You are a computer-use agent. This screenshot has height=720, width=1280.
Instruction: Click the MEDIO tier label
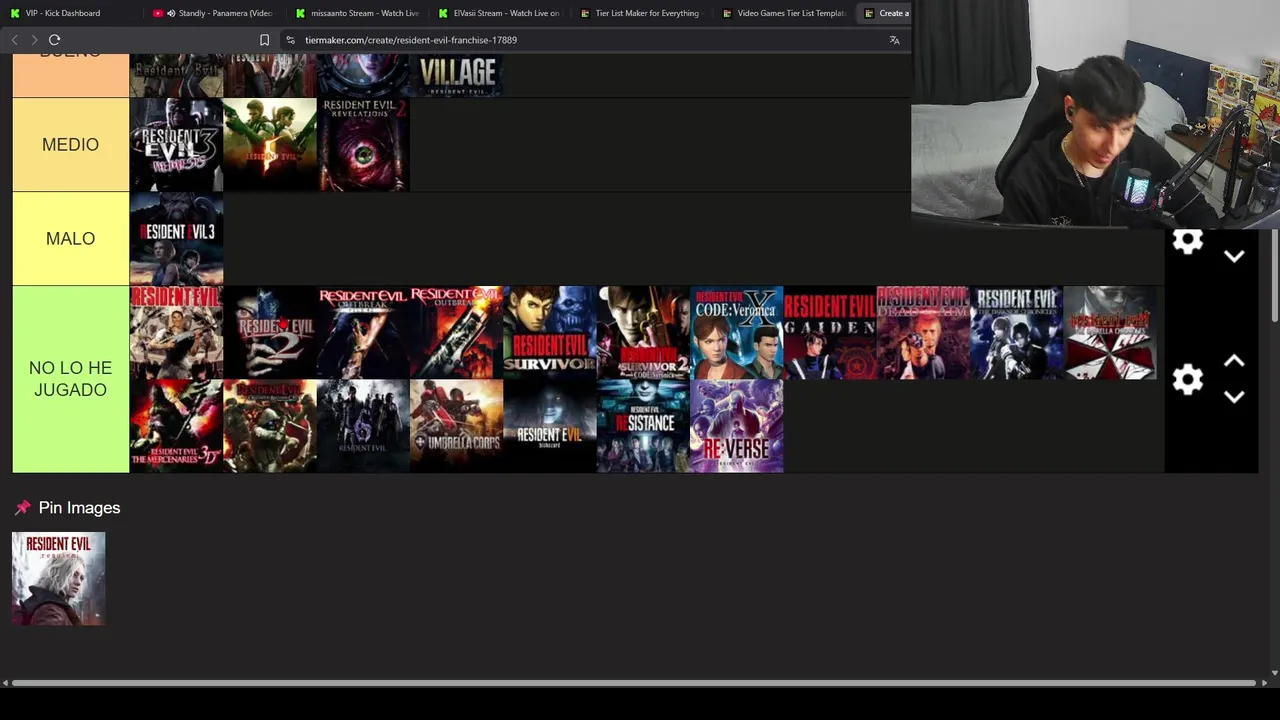[70, 145]
